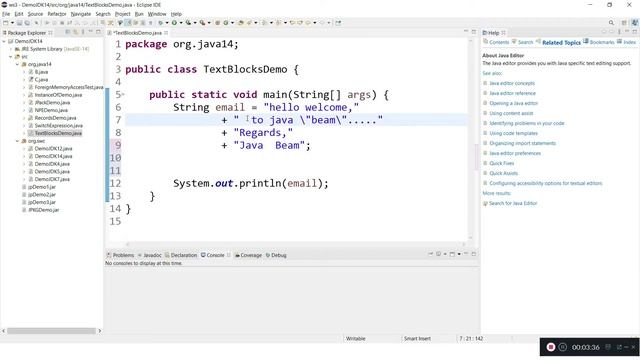The width and height of the screenshot is (640, 360).
Task: Switch to the Coverage tab
Action: (249, 255)
